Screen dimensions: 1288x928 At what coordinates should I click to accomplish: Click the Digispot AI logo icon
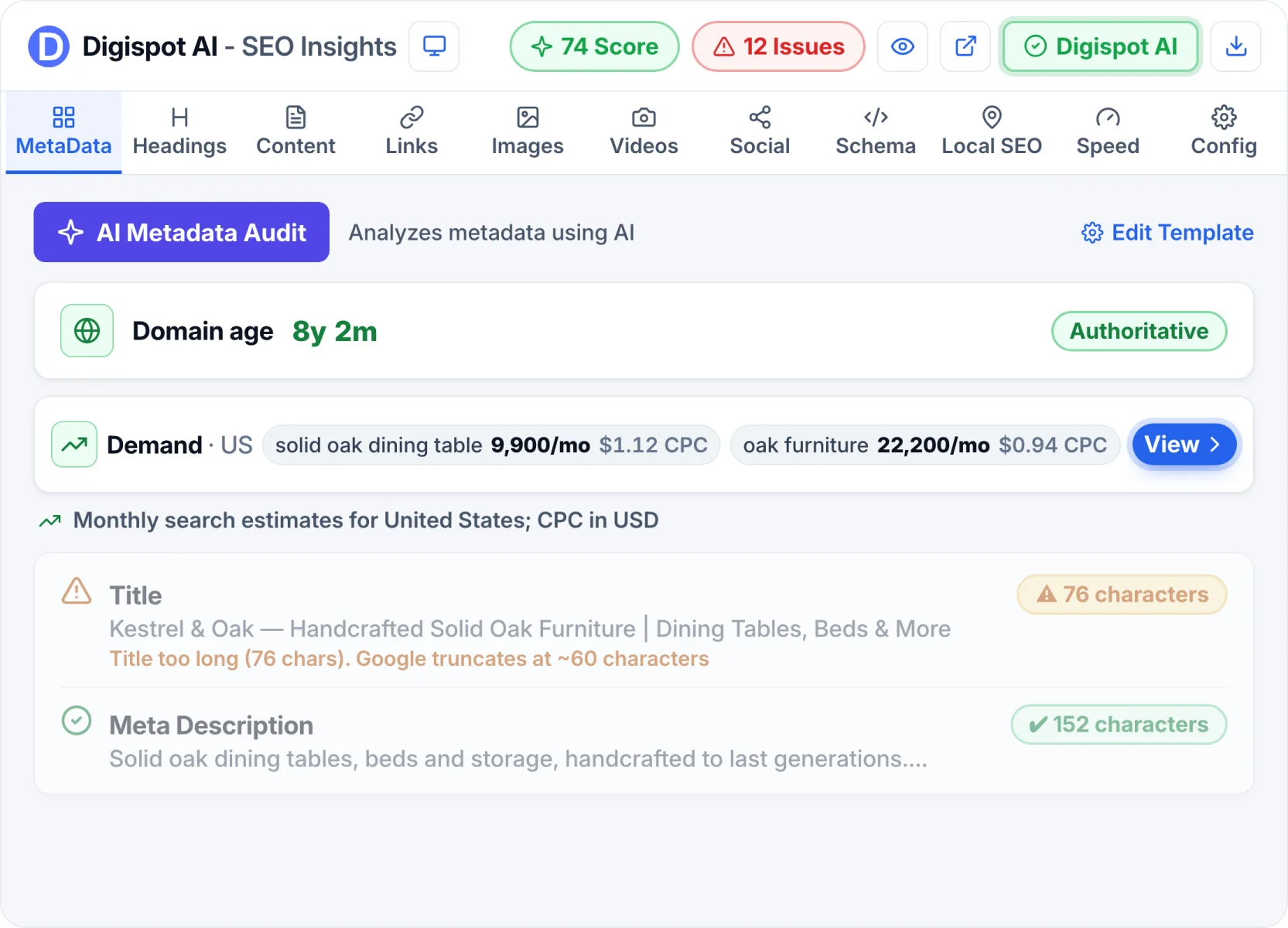49,46
